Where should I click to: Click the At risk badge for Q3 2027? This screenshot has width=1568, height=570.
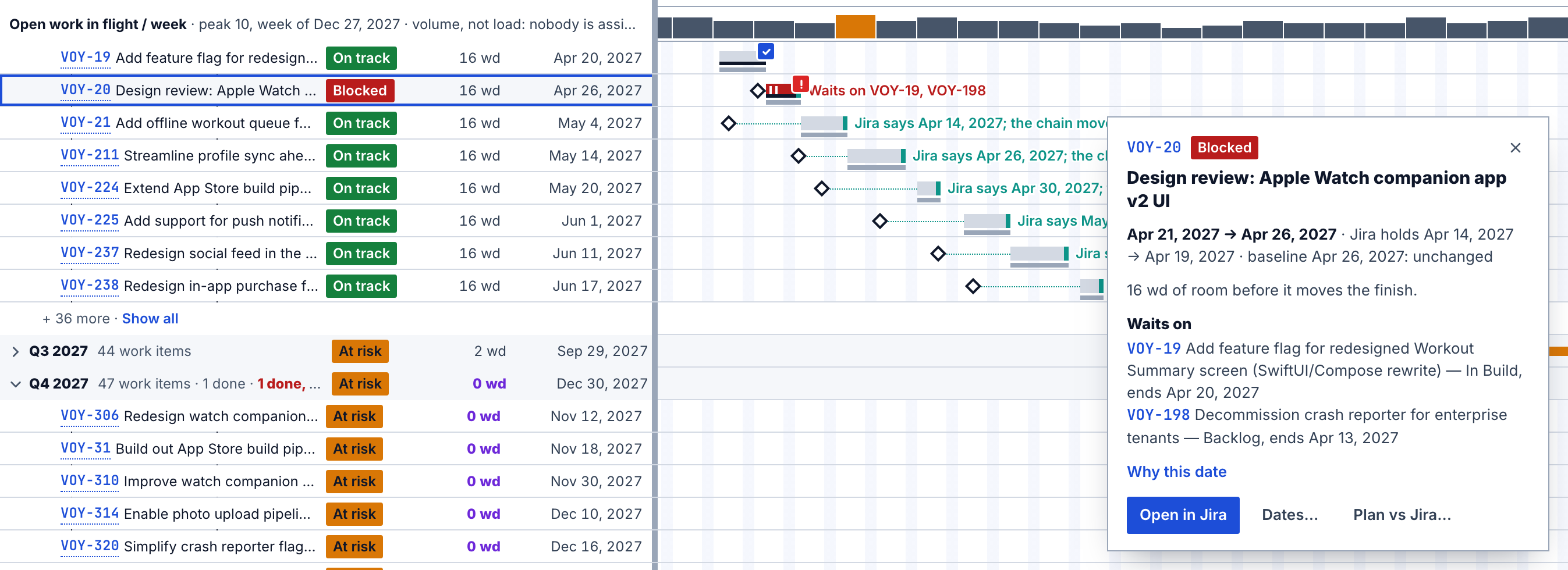[360, 352]
